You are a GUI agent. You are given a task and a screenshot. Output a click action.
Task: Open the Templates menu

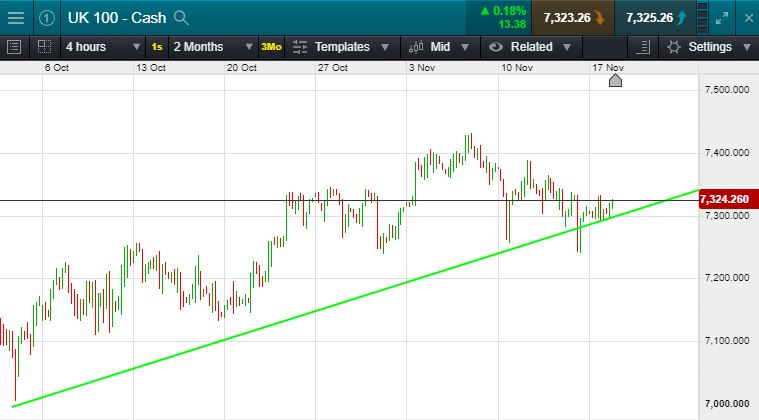click(x=341, y=47)
